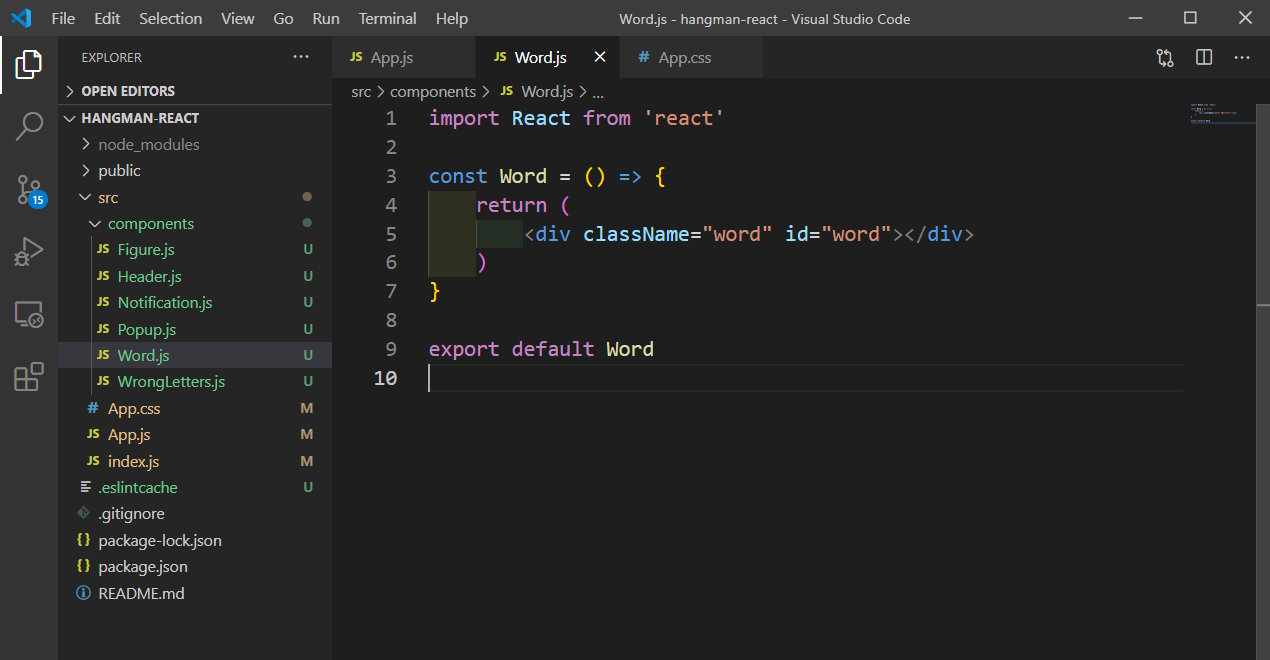Image resolution: width=1270 pixels, height=660 pixels.
Task: Expand the node_modules folder
Action: tap(195, 144)
